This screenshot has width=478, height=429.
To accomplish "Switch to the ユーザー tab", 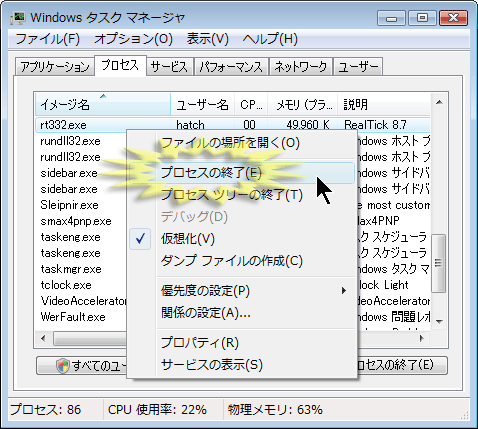I will tap(358, 67).
